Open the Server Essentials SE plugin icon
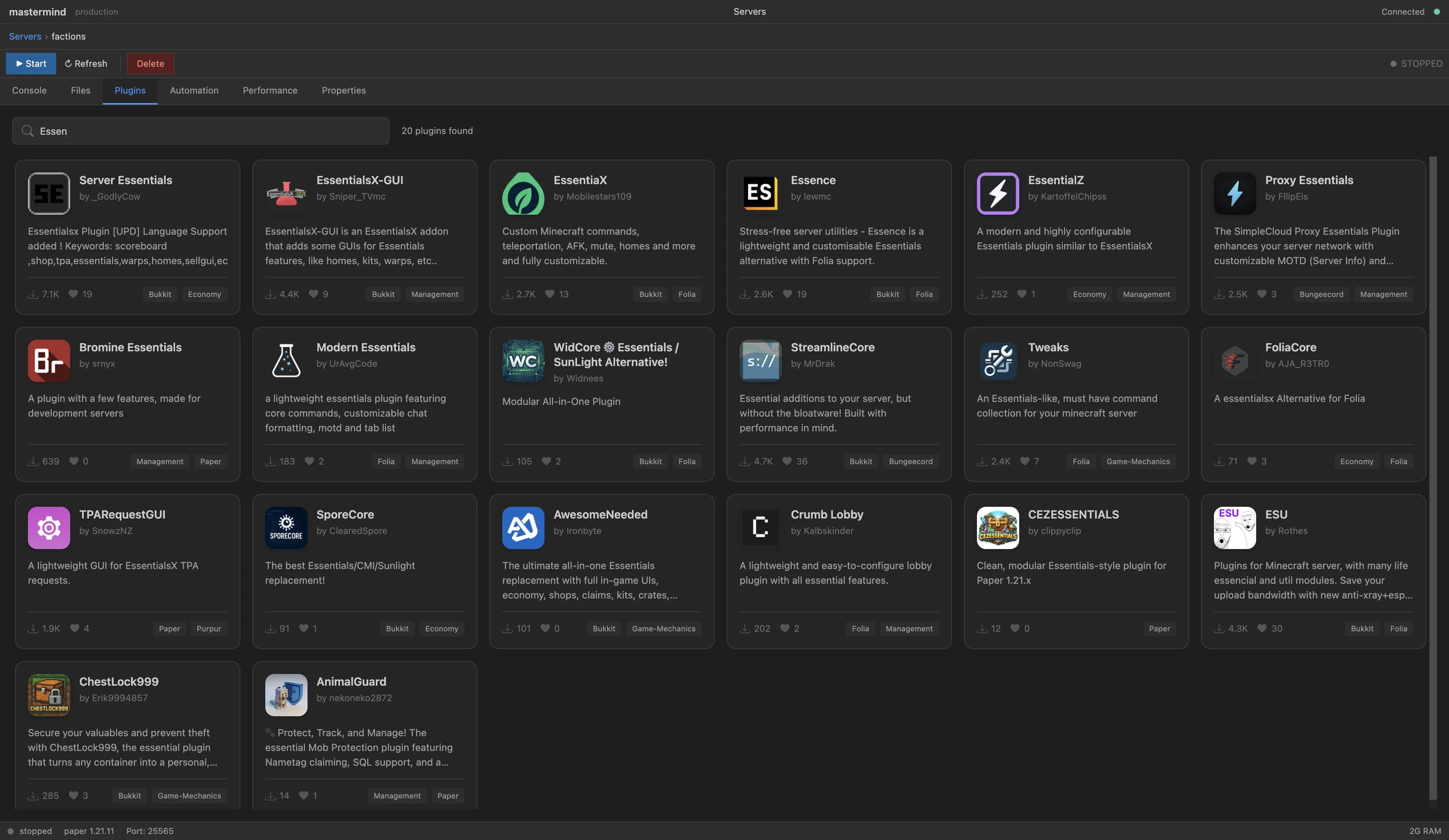 [x=49, y=193]
